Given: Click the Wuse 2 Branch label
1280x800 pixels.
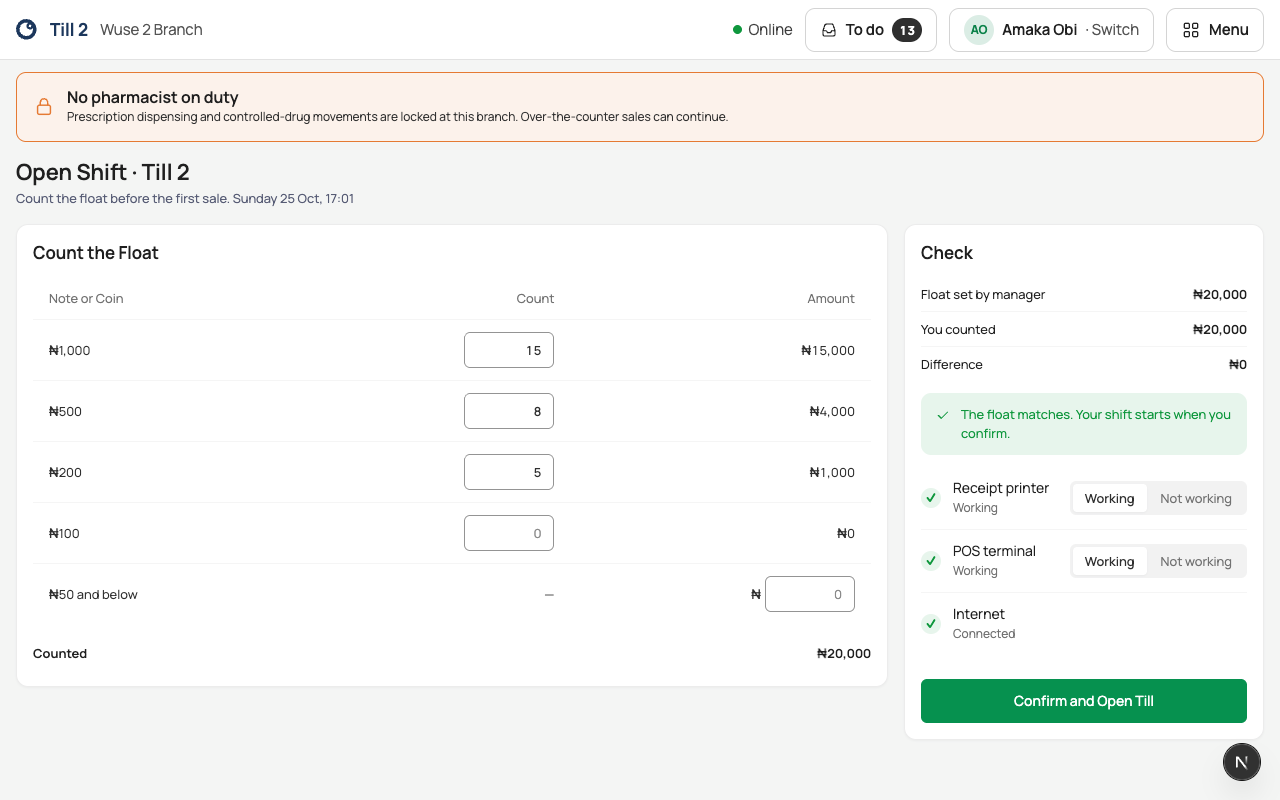Looking at the screenshot, I should (x=151, y=30).
